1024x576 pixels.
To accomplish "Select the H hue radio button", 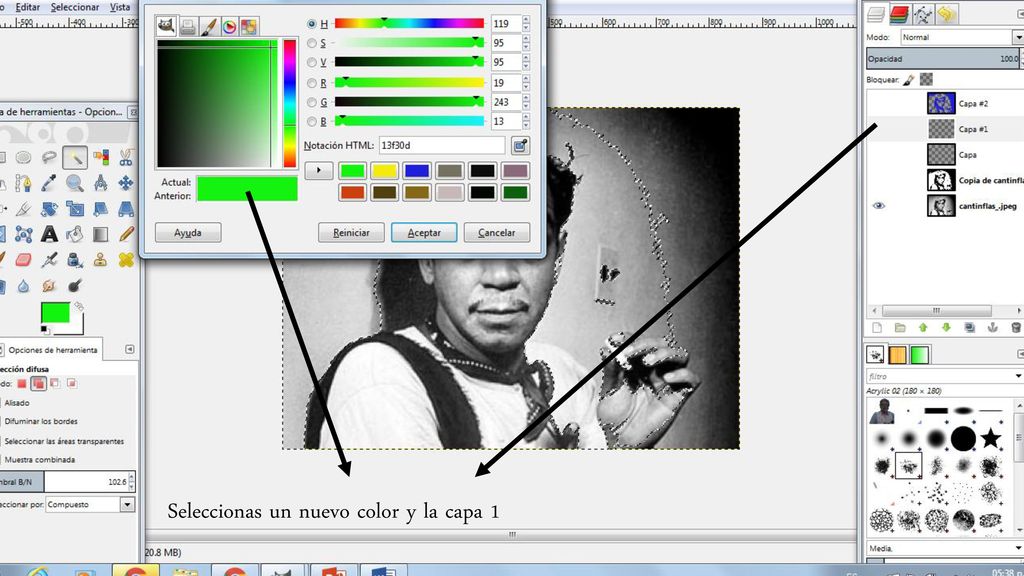I will 312,24.
